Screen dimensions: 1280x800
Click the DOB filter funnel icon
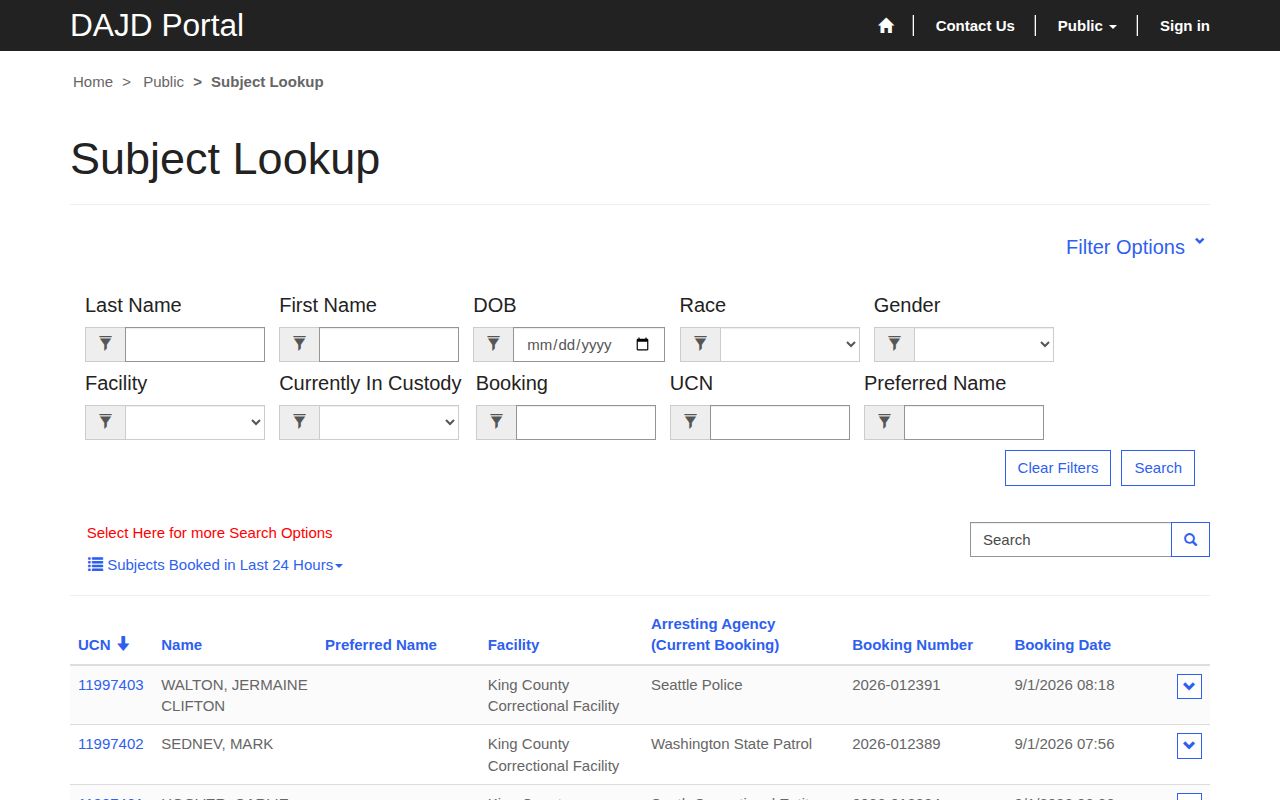(493, 344)
